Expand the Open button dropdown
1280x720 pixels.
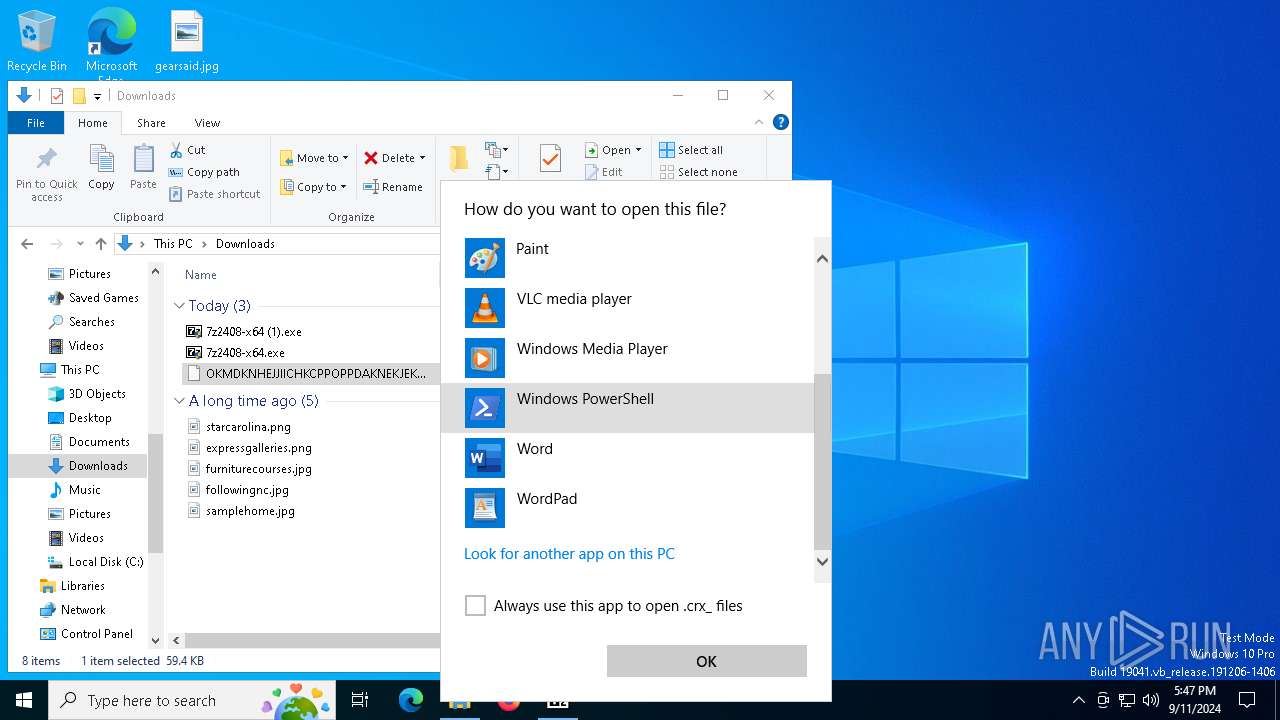tap(638, 150)
